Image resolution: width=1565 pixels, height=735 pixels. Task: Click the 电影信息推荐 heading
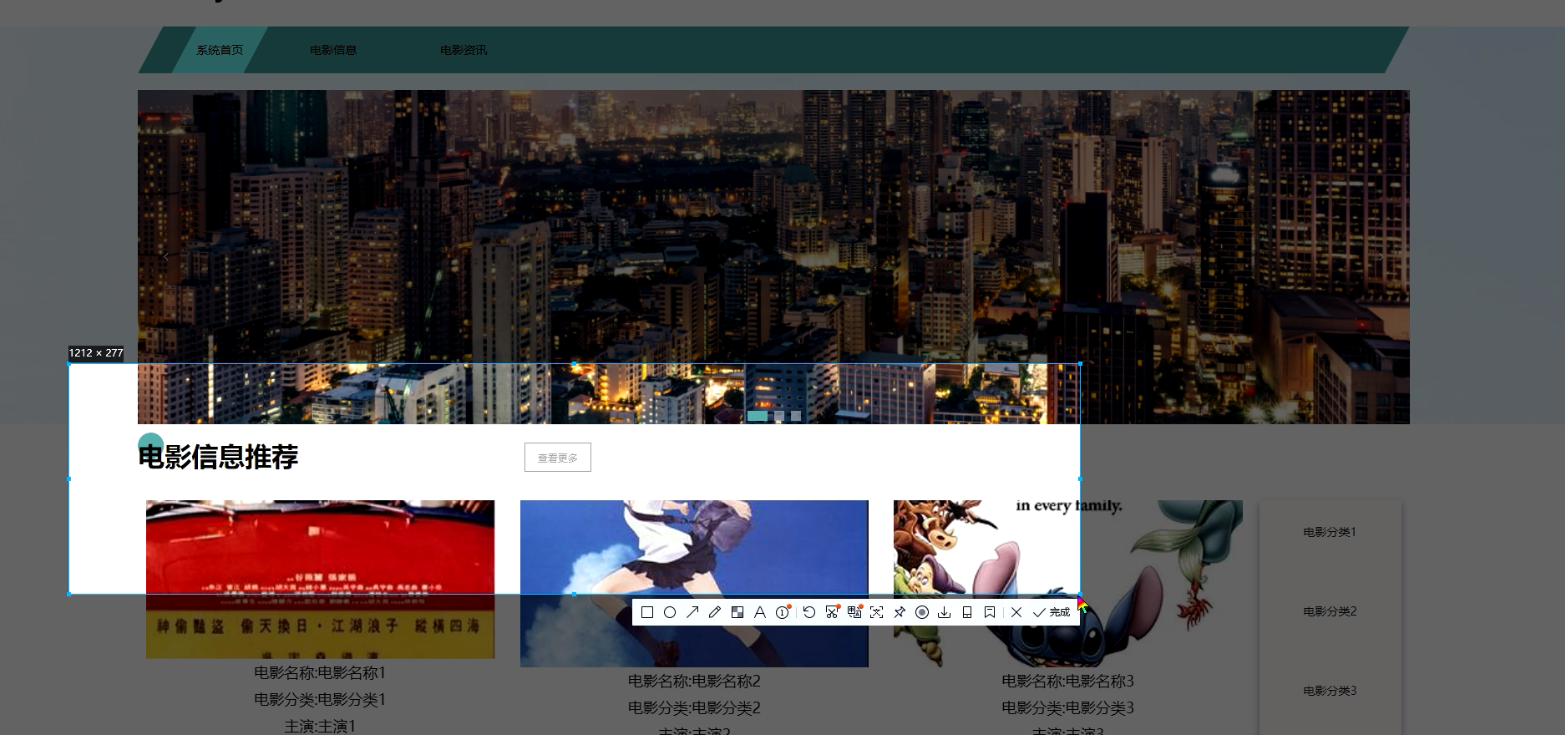218,457
